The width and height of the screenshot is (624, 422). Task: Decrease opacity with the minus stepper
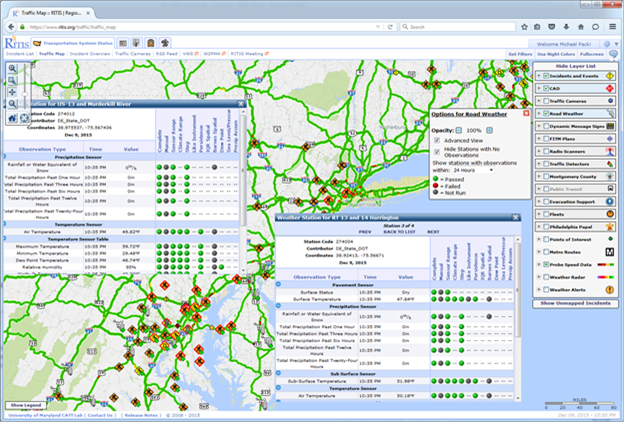point(459,130)
